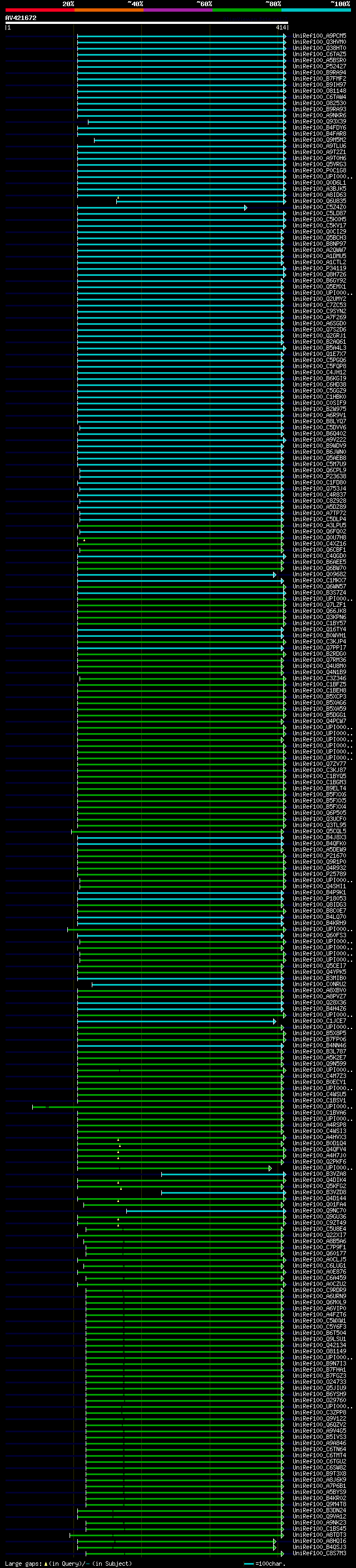The width and height of the screenshot is (356, 1568).
Task: Select hit label UniRef100_Q9V122
Action: pos(319,1419)
